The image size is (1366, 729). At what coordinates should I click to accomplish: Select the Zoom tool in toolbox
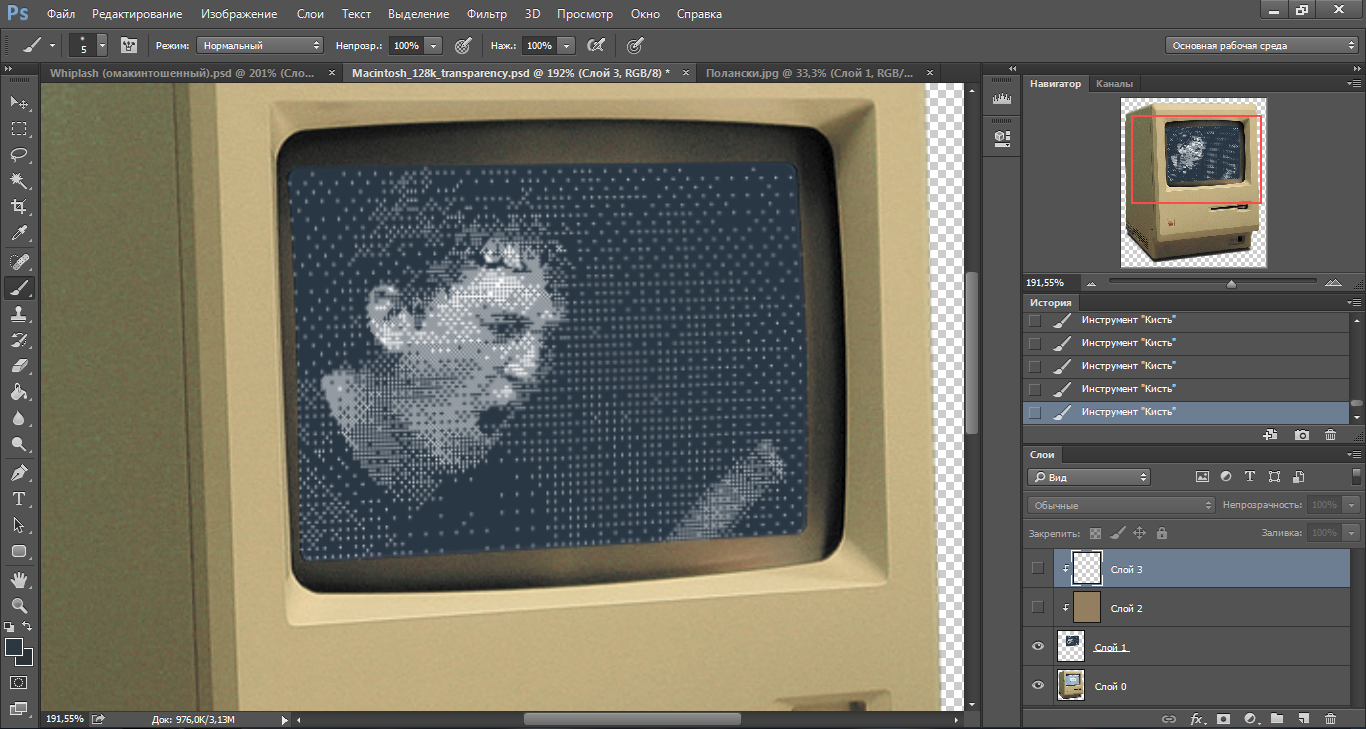[19, 606]
